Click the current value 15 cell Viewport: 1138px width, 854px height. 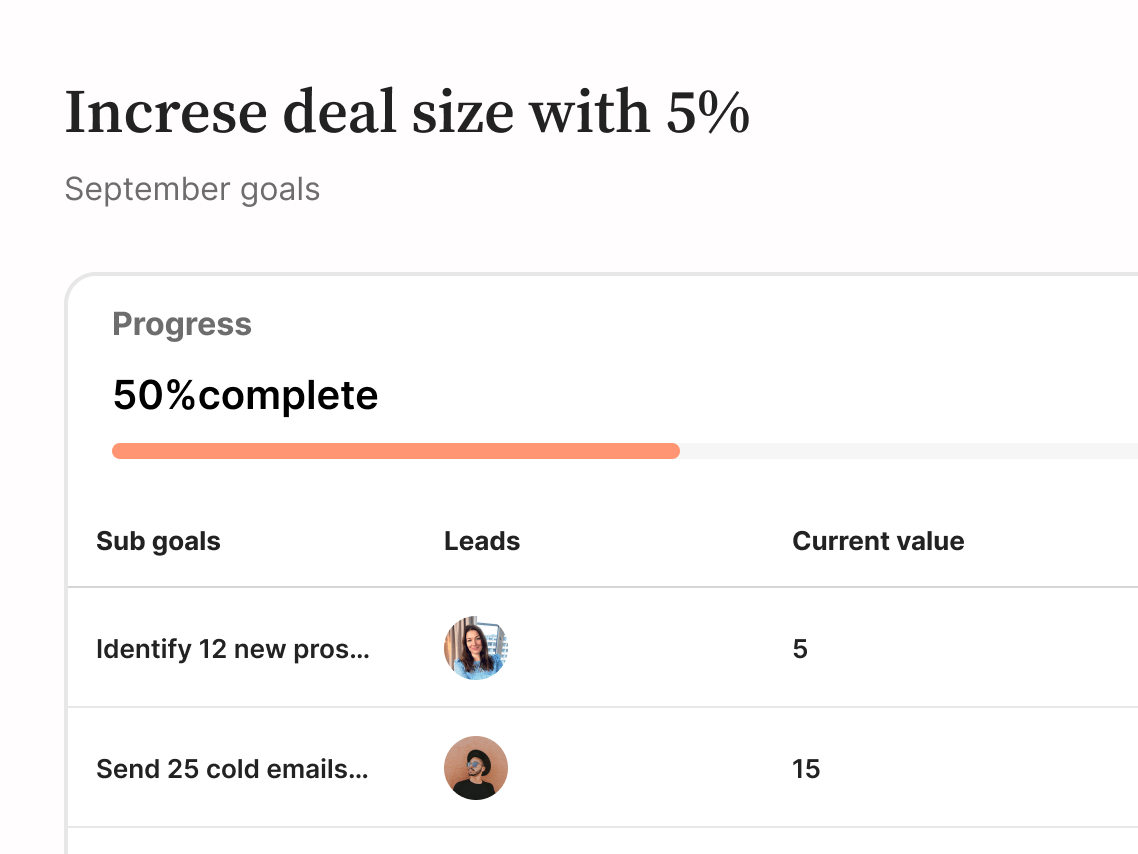(x=806, y=769)
